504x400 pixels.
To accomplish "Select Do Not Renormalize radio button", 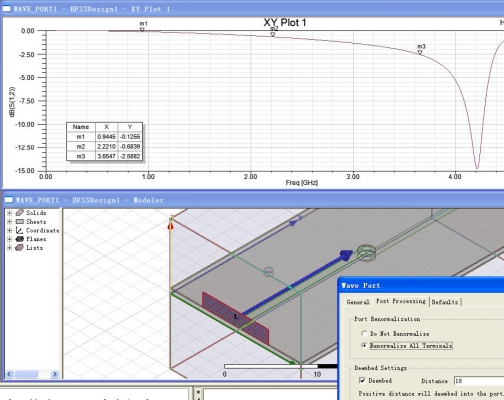I will pyautogui.click(x=364, y=333).
